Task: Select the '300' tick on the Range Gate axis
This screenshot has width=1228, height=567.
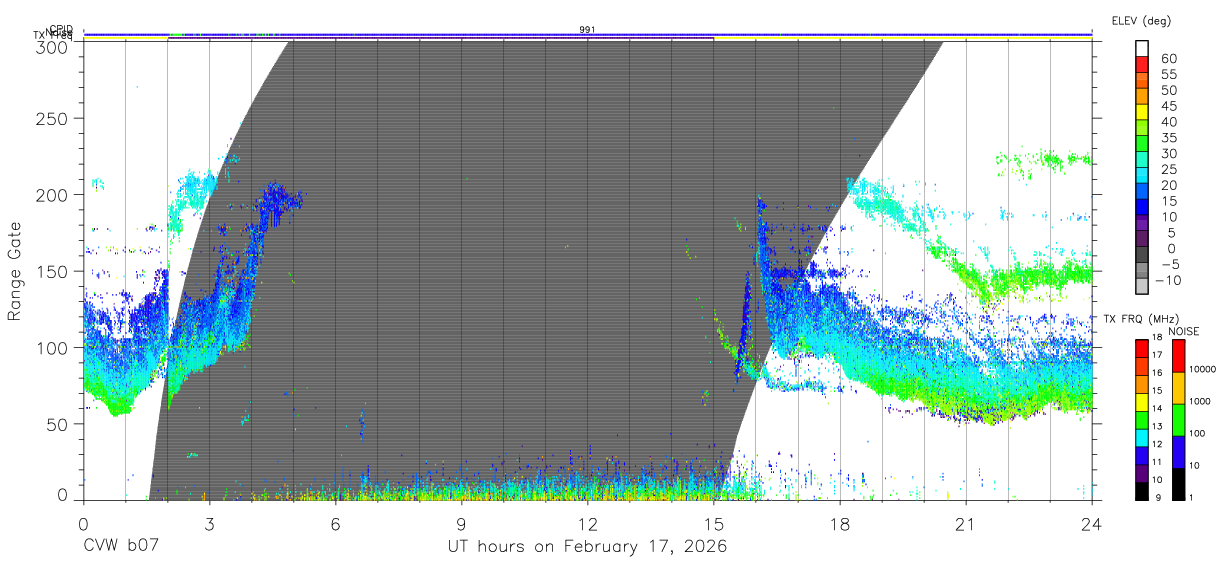Action: click(x=53, y=47)
